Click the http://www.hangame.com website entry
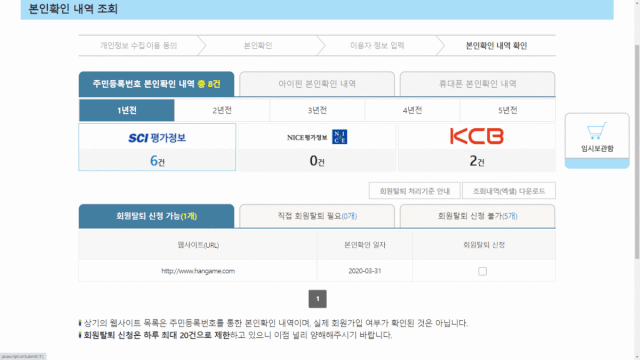Viewport: 640px width, 360px height. point(198,271)
